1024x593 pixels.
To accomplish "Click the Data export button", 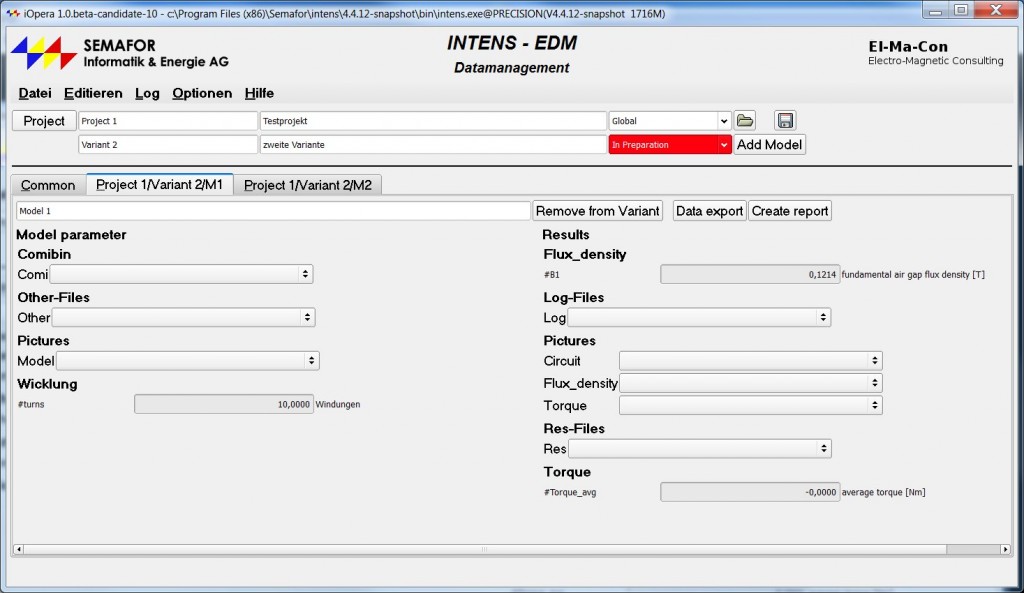I will pyautogui.click(x=709, y=211).
